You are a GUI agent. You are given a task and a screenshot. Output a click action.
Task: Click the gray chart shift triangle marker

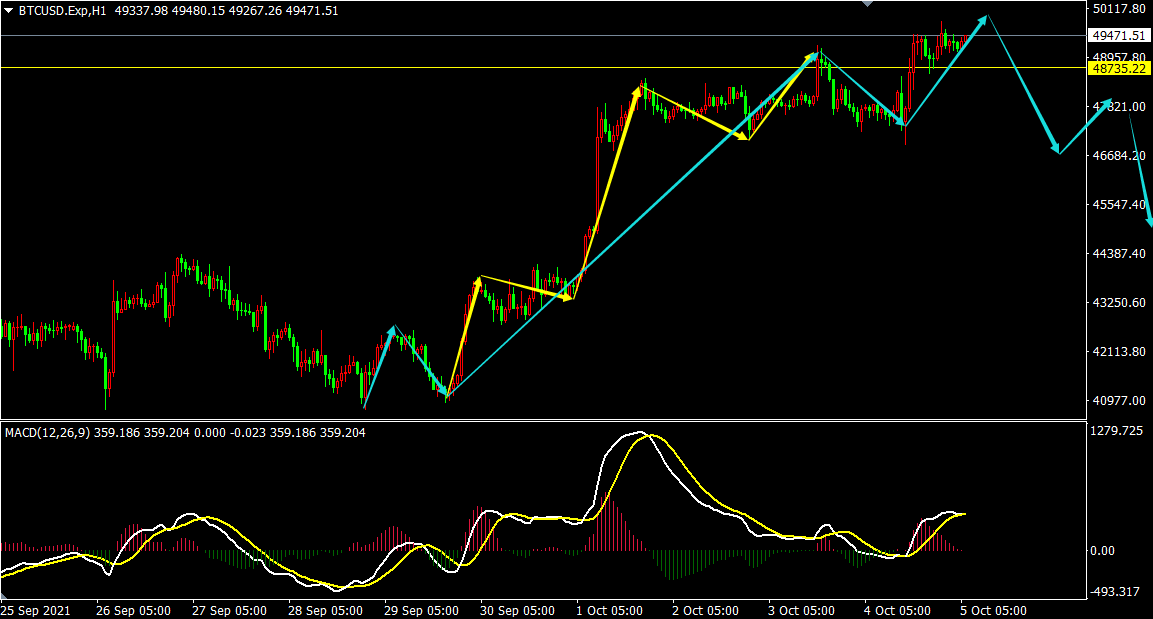(x=867, y=4)
